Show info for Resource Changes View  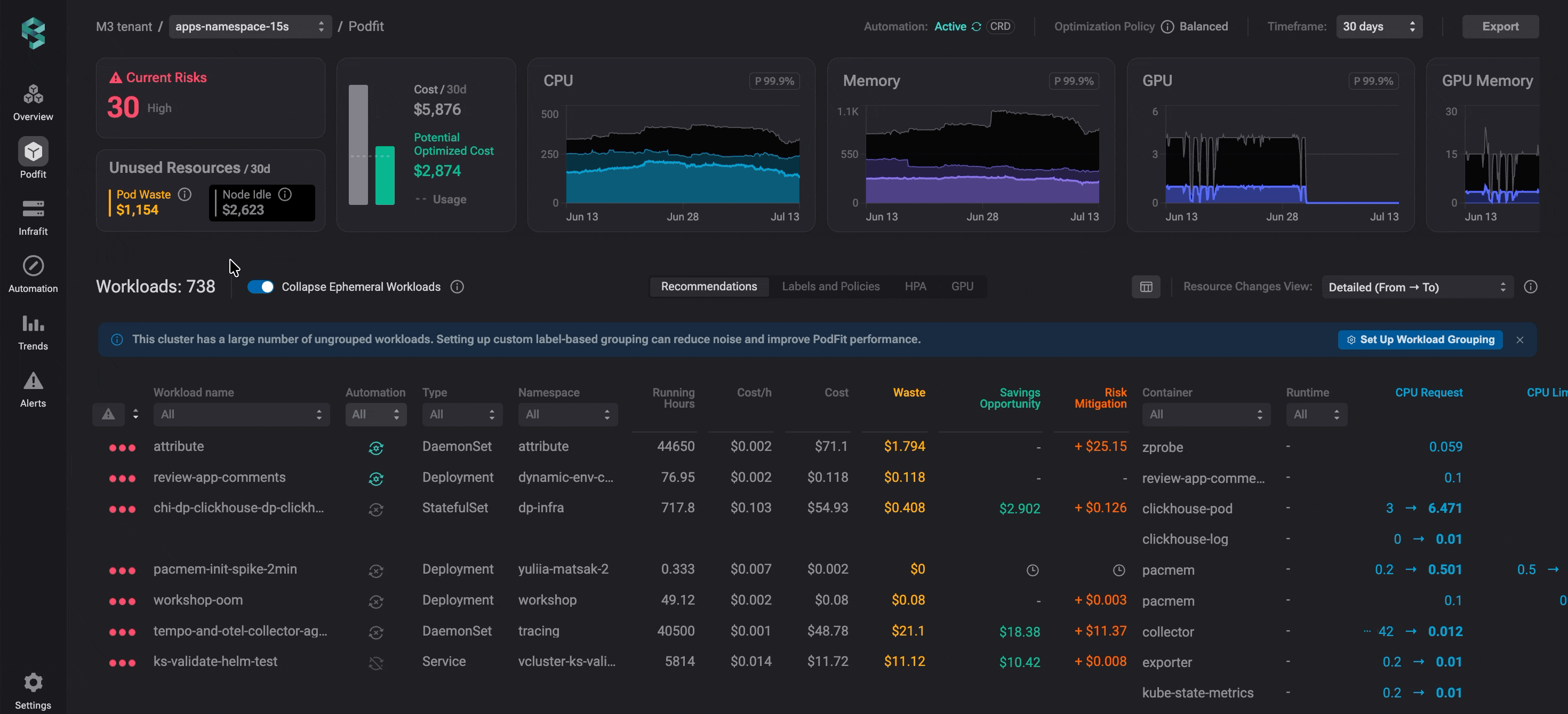1531,287
